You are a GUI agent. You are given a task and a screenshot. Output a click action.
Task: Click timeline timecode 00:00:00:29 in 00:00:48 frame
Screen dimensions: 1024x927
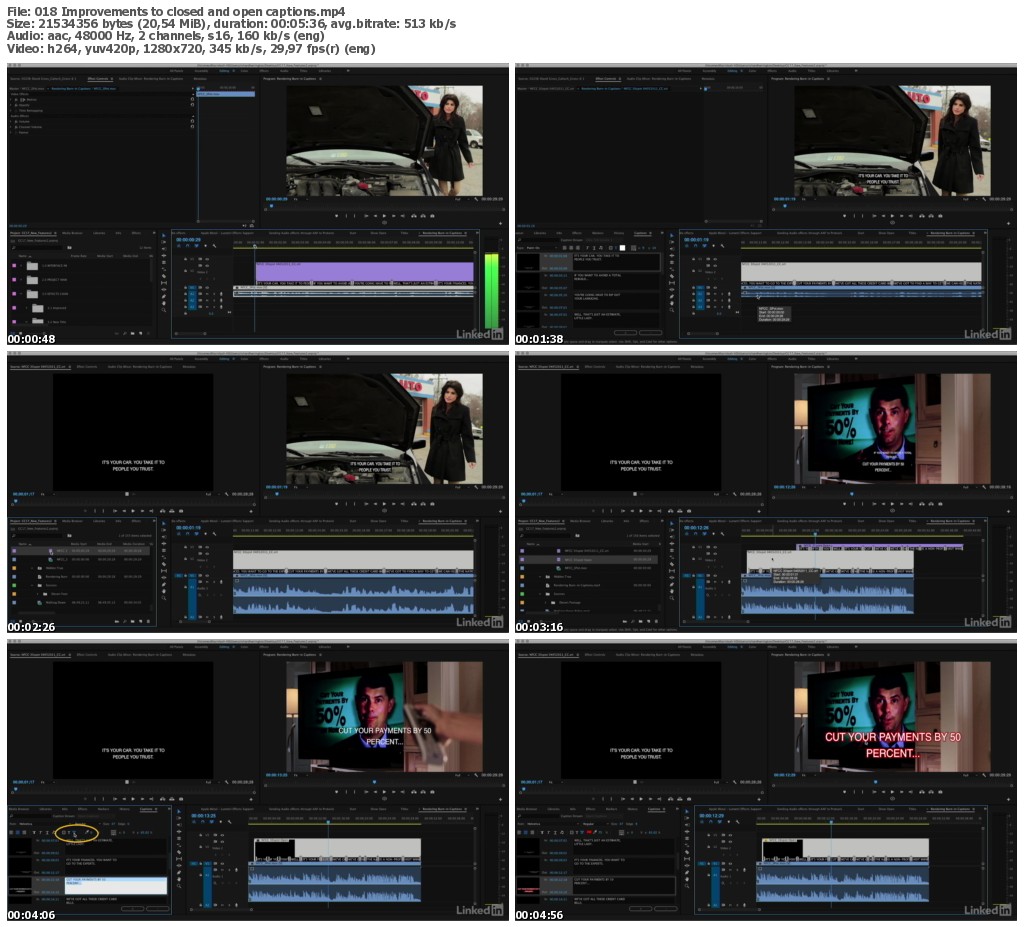[189, 239]
